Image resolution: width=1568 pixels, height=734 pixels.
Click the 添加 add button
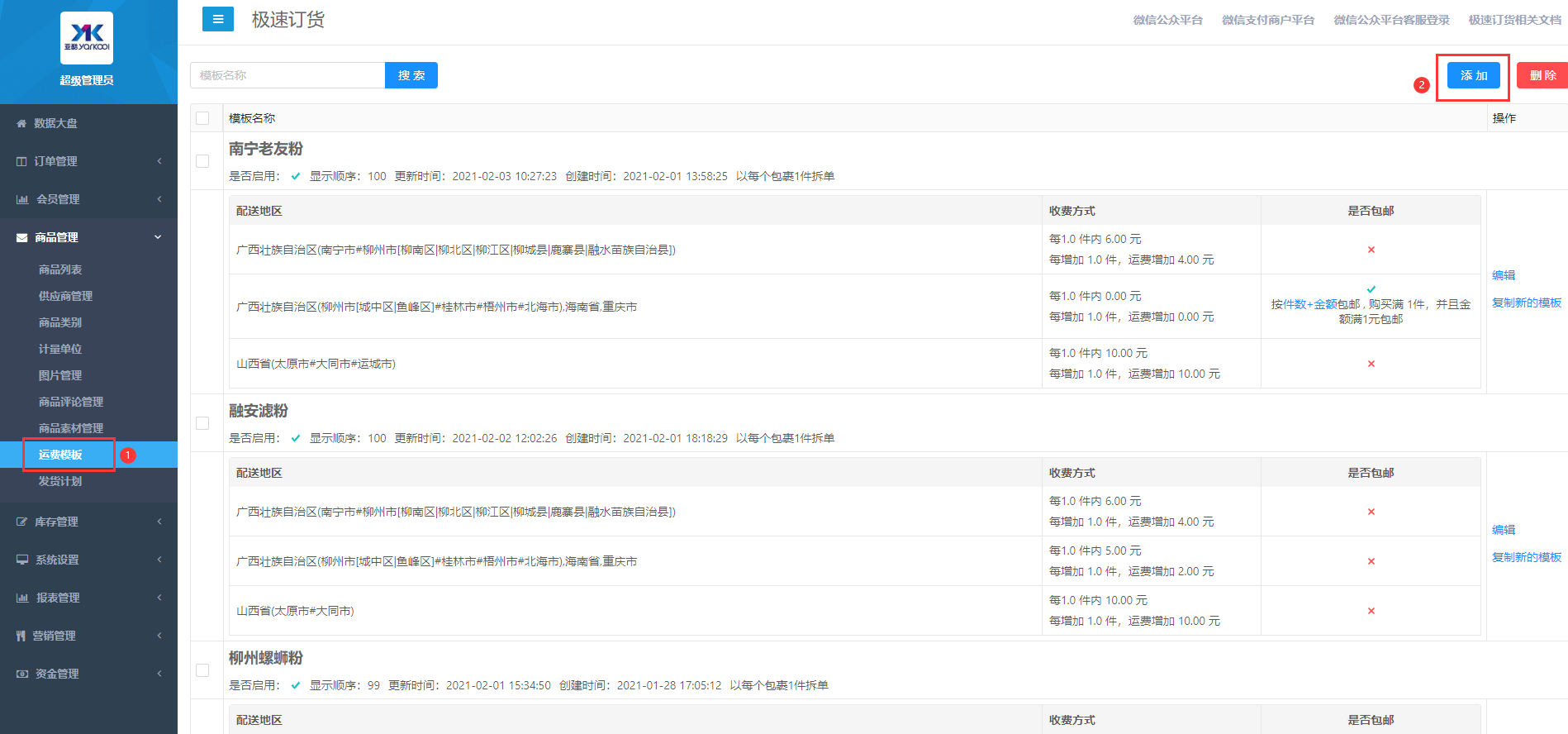coord(1474,75)
